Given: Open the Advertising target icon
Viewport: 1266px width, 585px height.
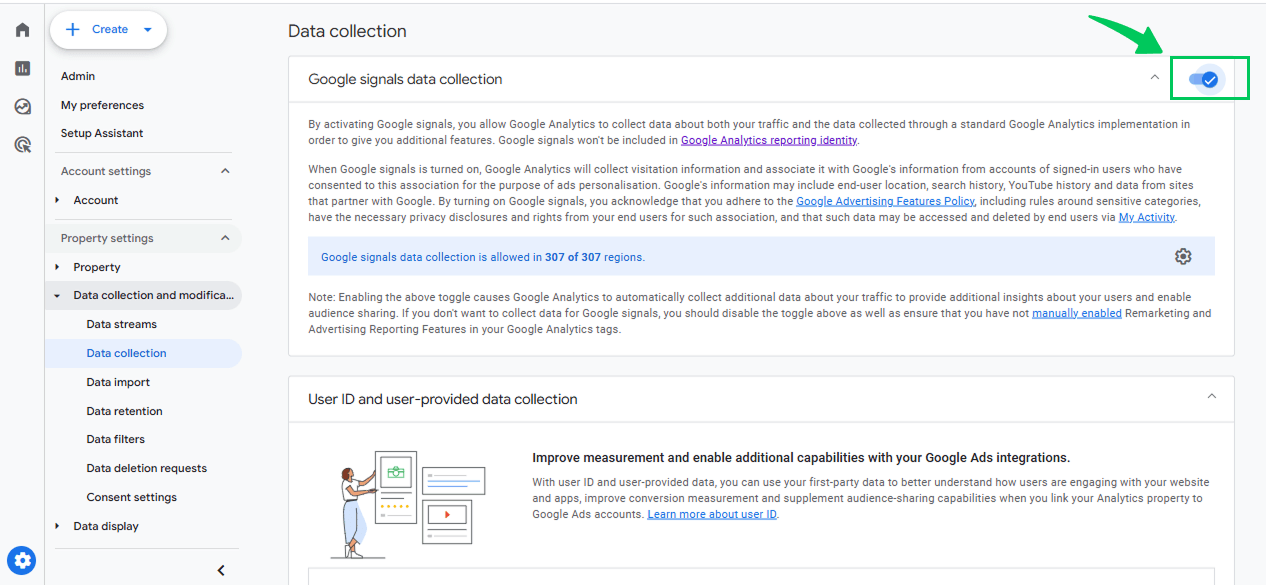Looking at the screenshot, I should pos(22,145).
